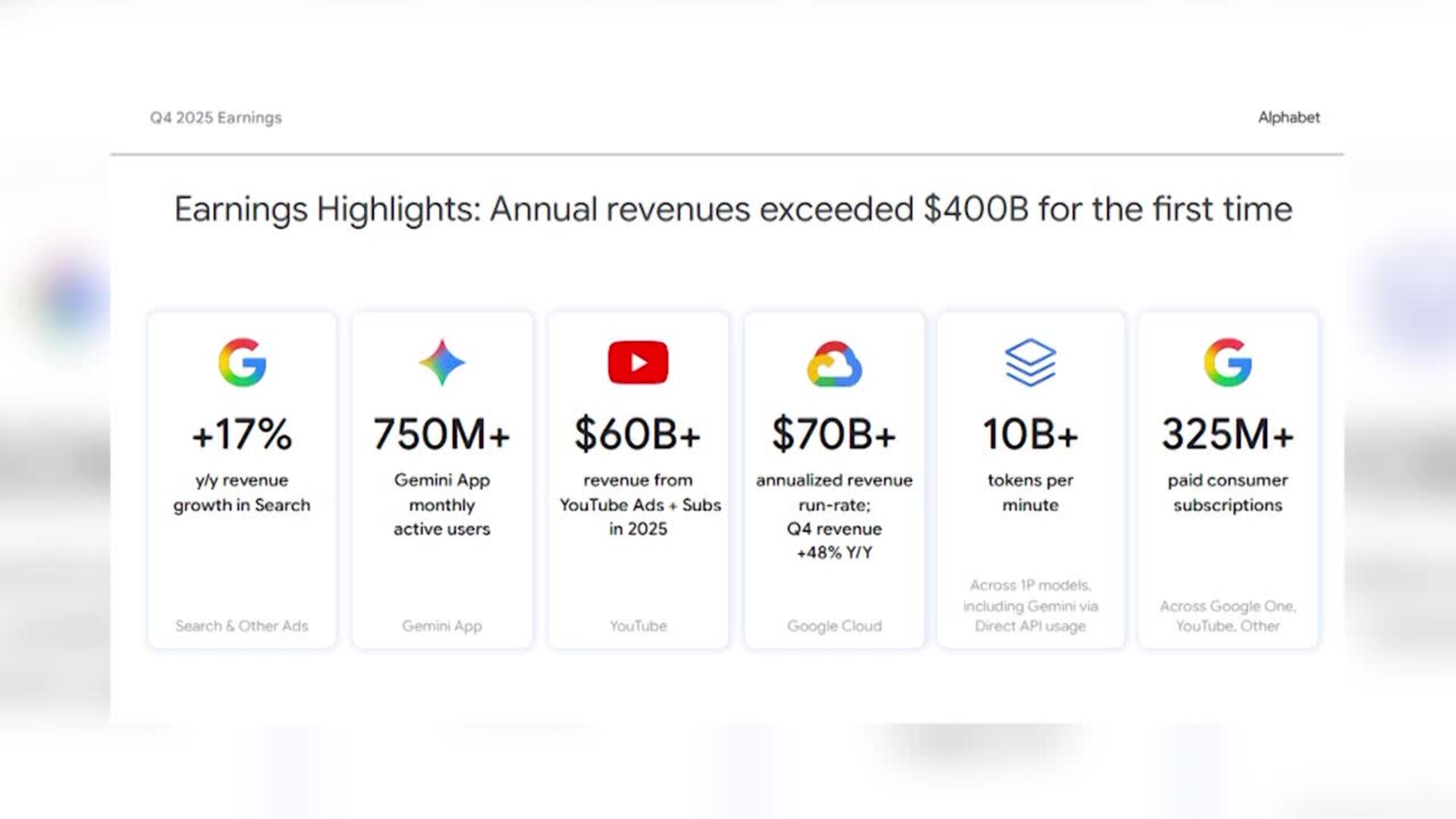Screen dimensions: 1456x819
Task: Click 'tokens per minute' text
Action: point(1030,493)
